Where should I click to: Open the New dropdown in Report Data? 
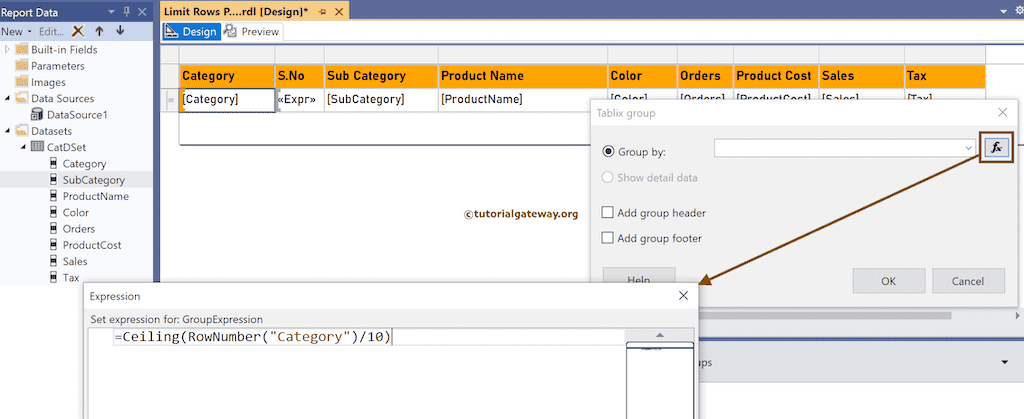tap(16, 31)
